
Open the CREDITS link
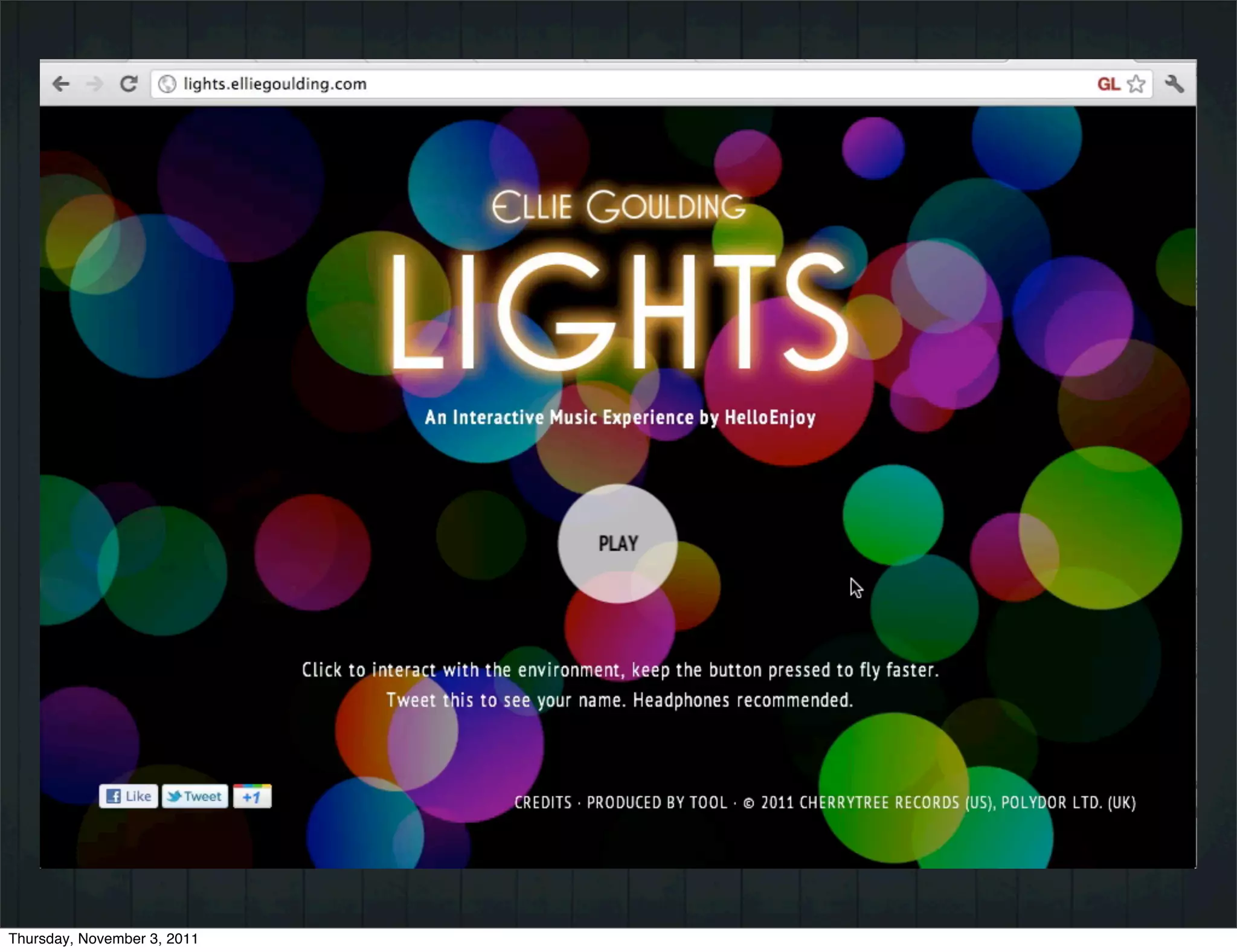pyautogui.click(x=542, y=802)
